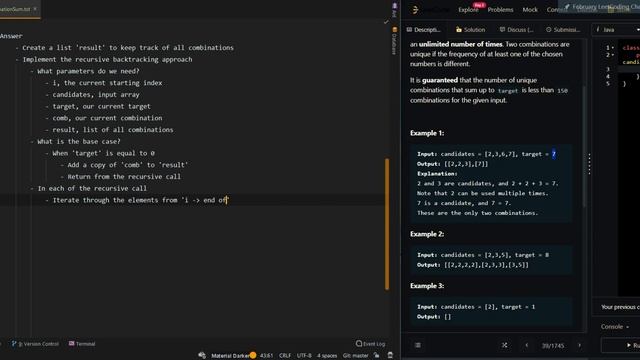Open the Java language dropdown
640x360 pixels.
616,29
